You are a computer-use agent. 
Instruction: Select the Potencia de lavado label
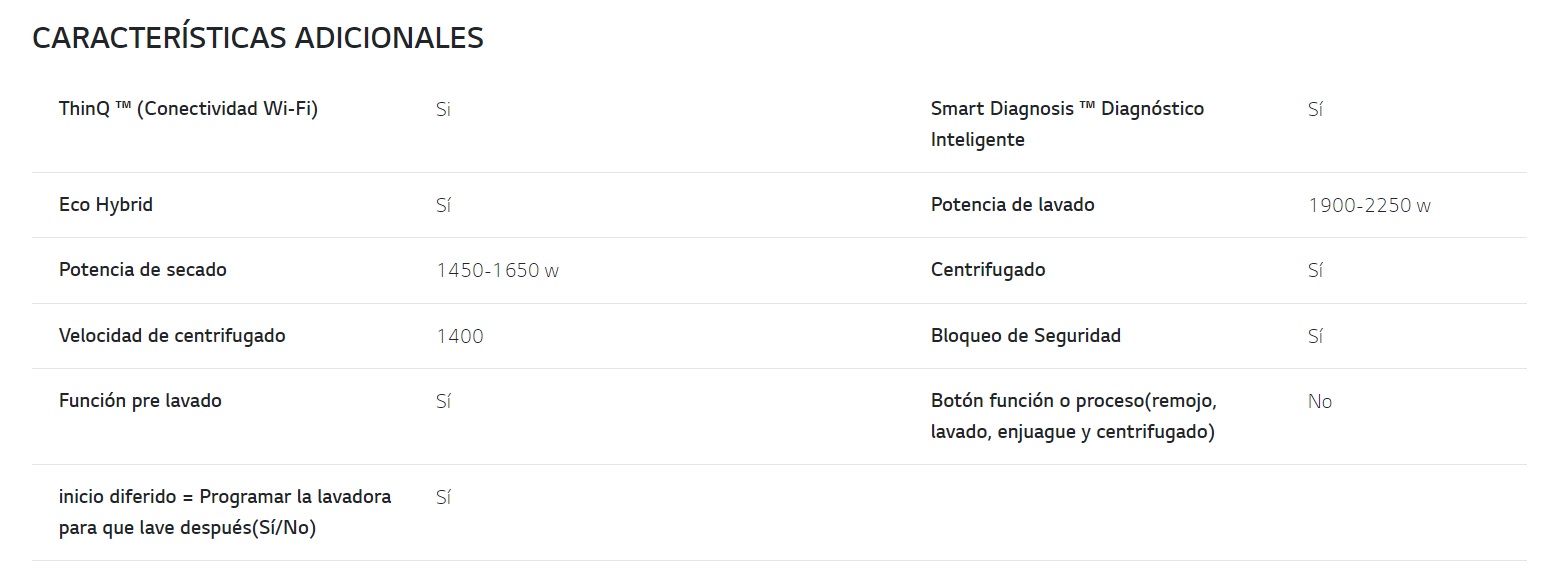[1013, 205]
